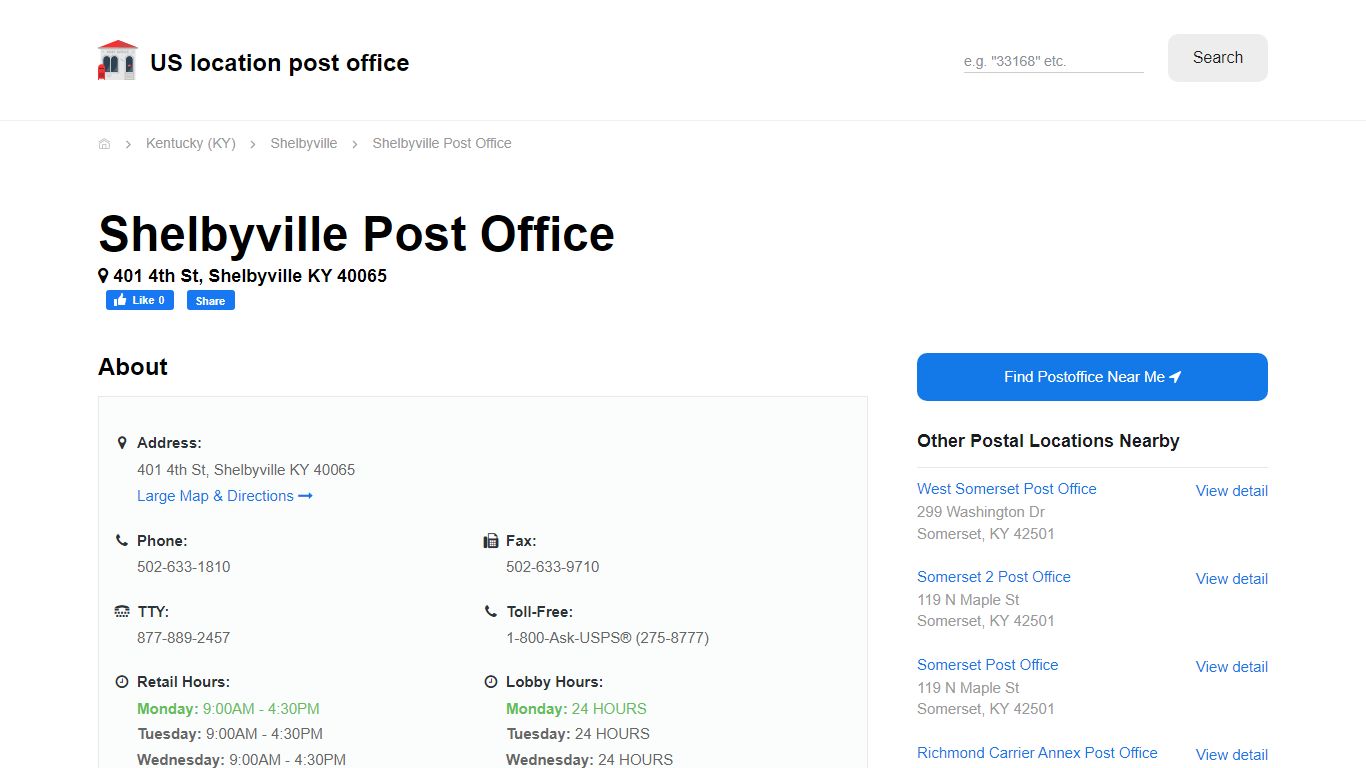View detail for Richmond Carrier Annex
The image size is (1366, 768).
(1231, 755)
